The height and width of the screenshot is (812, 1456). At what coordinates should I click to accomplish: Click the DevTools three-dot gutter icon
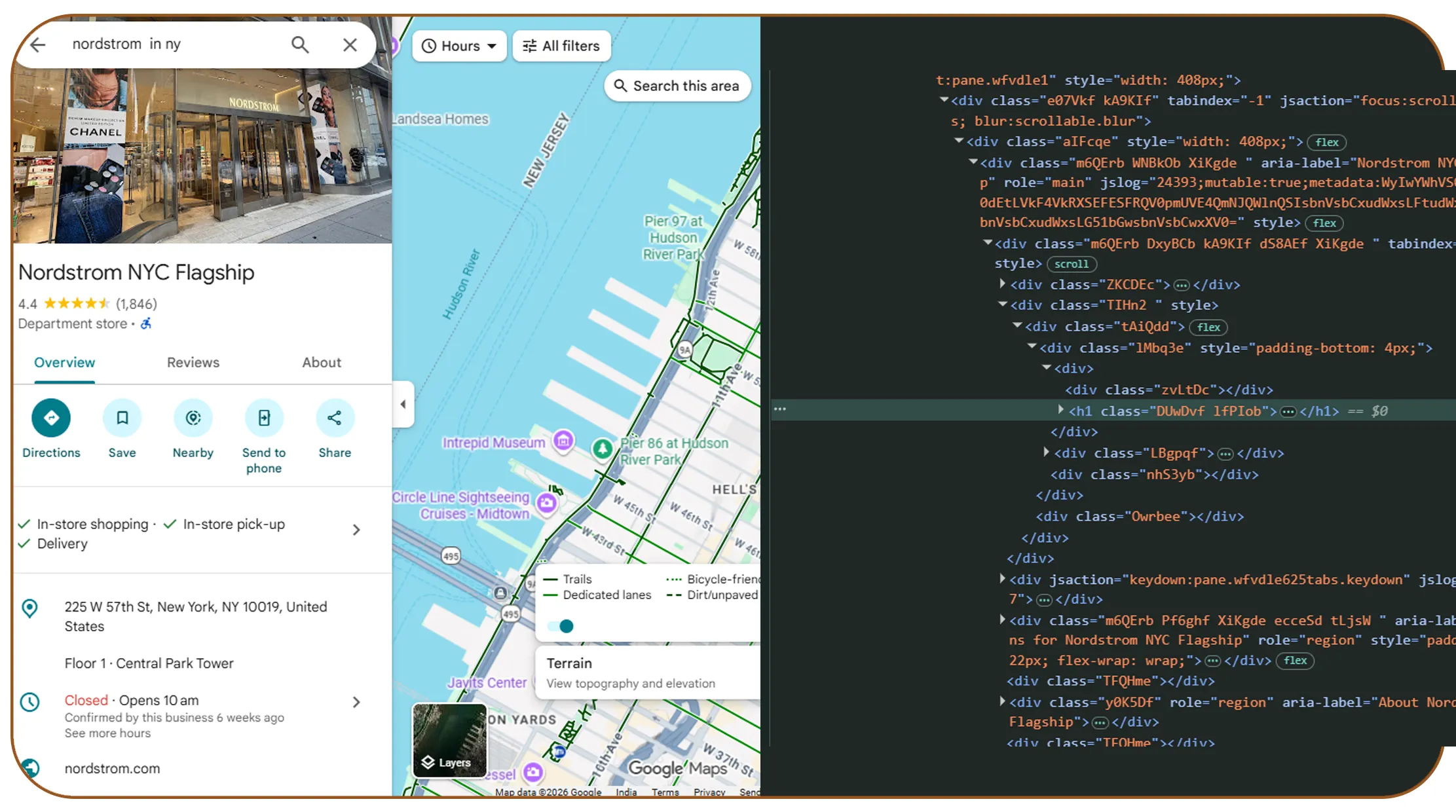pos(779,409)
